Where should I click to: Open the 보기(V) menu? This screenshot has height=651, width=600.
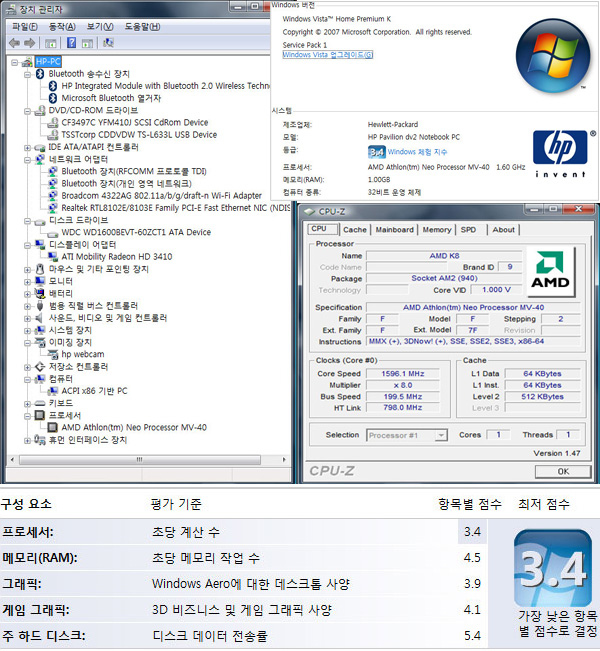[x=100, y=27]
